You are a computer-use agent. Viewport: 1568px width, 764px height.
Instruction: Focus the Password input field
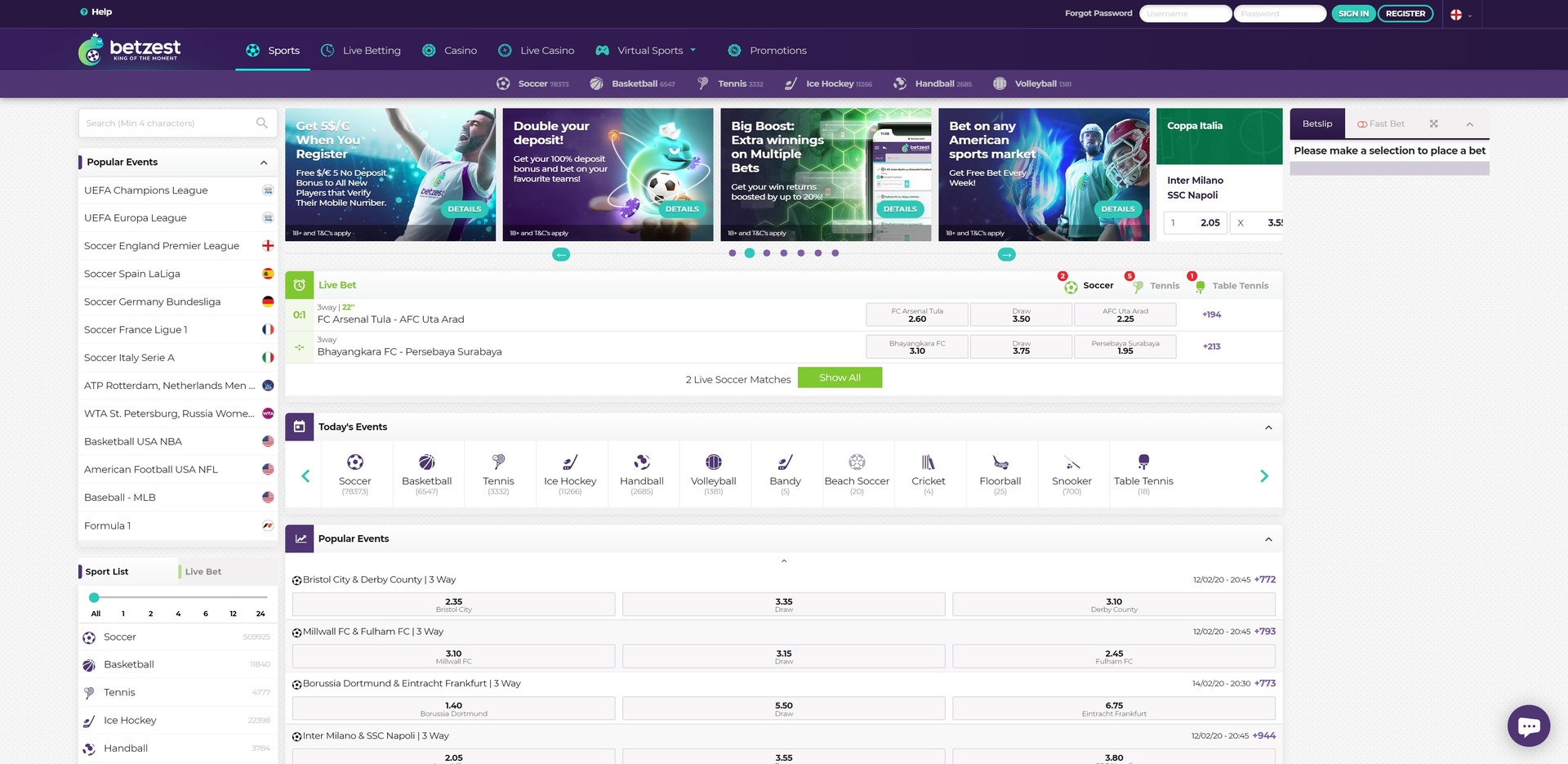1280,14
